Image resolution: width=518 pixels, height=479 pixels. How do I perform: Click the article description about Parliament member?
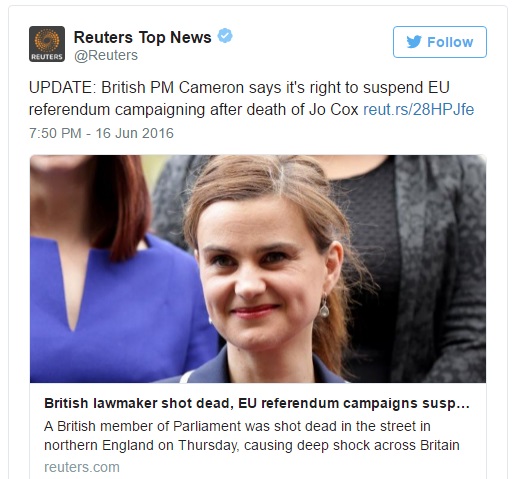[252, 436]
